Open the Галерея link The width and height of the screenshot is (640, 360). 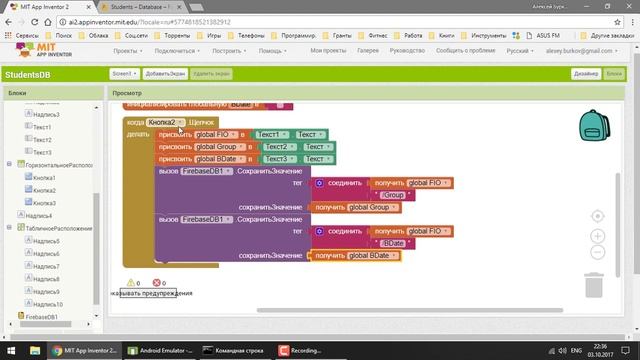368,51
